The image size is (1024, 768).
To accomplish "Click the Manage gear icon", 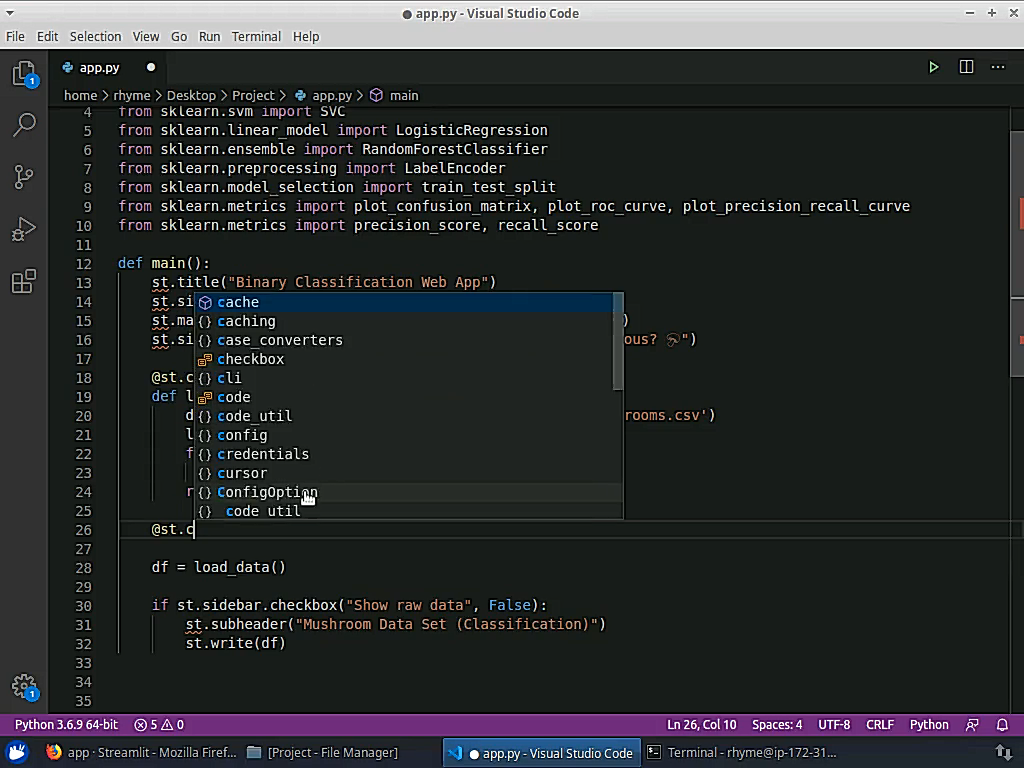I will point(24,686).
